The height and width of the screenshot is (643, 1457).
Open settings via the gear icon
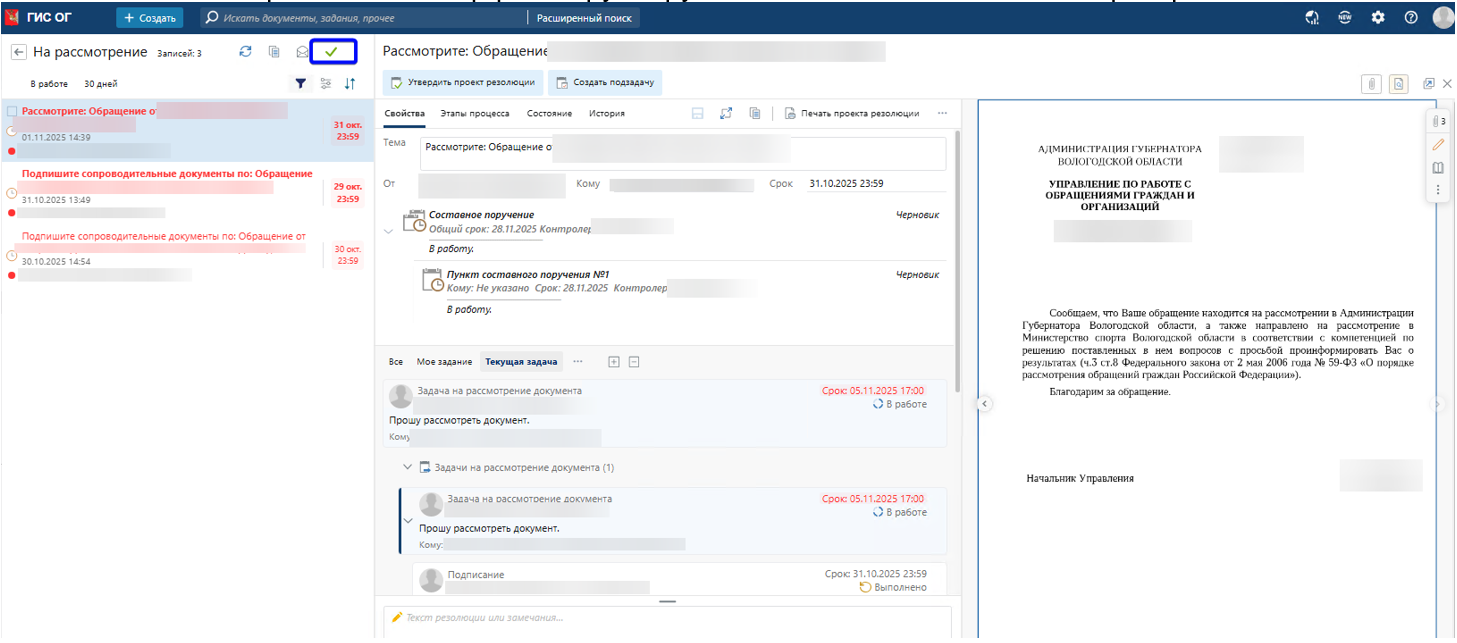(x=1378, y=17)
